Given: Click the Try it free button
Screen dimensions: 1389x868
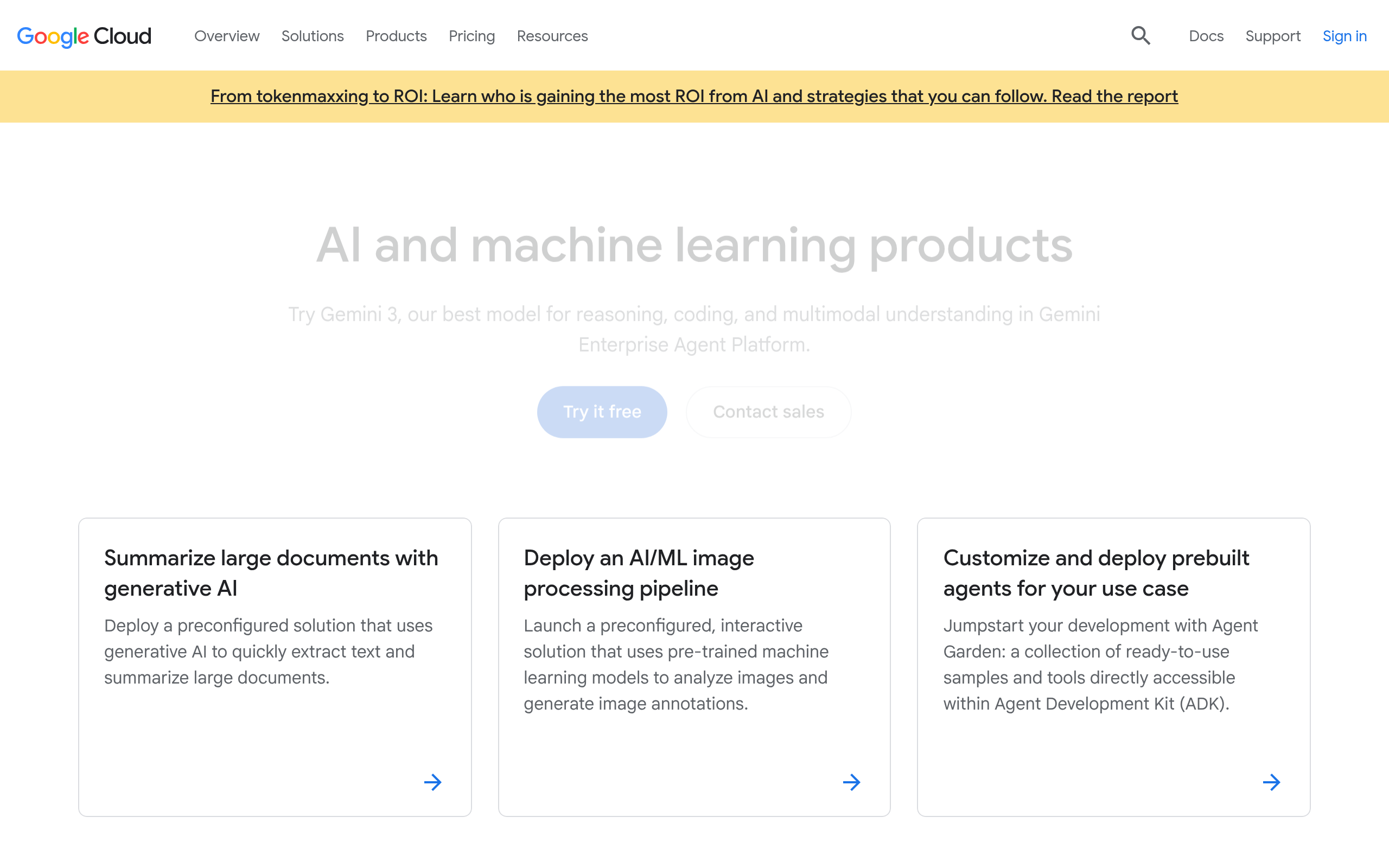Looking at the screenshot, I should tap(602, 412).
